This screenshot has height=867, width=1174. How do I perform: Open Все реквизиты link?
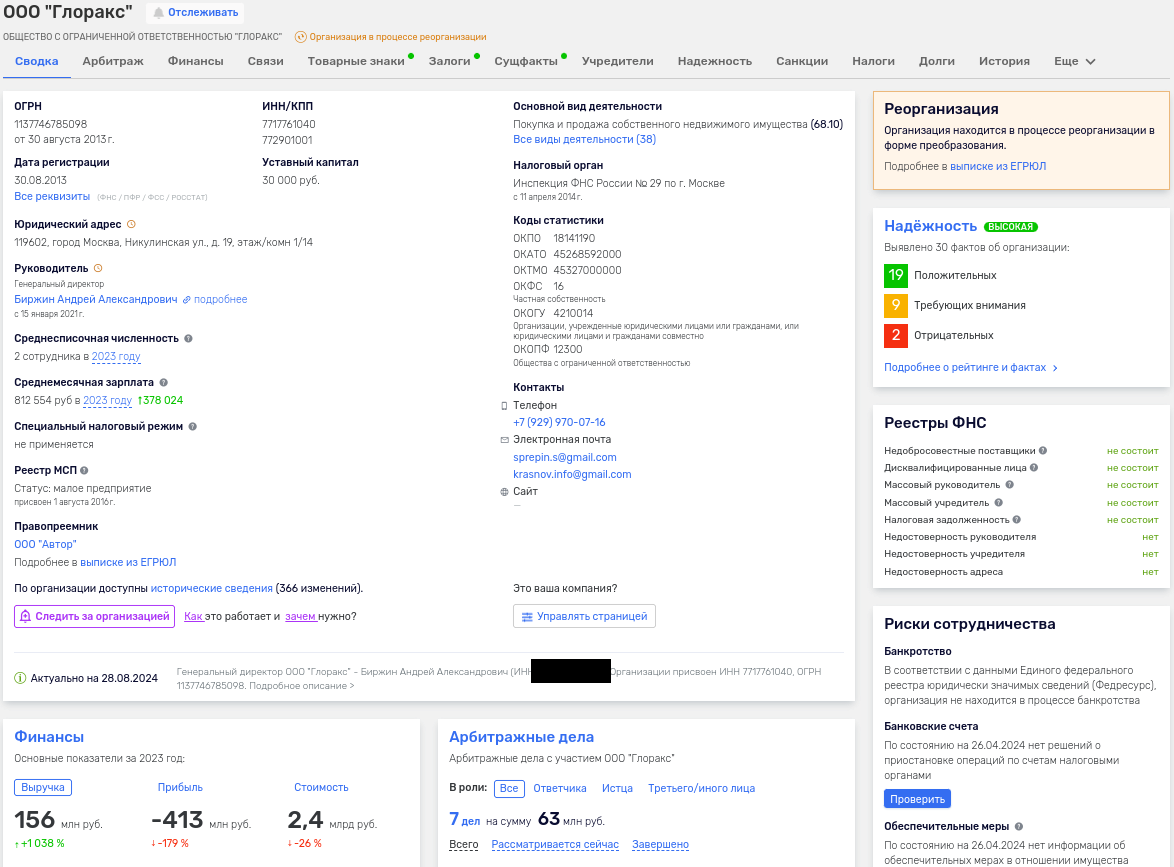pyautogui.click(x=52, y=196)
